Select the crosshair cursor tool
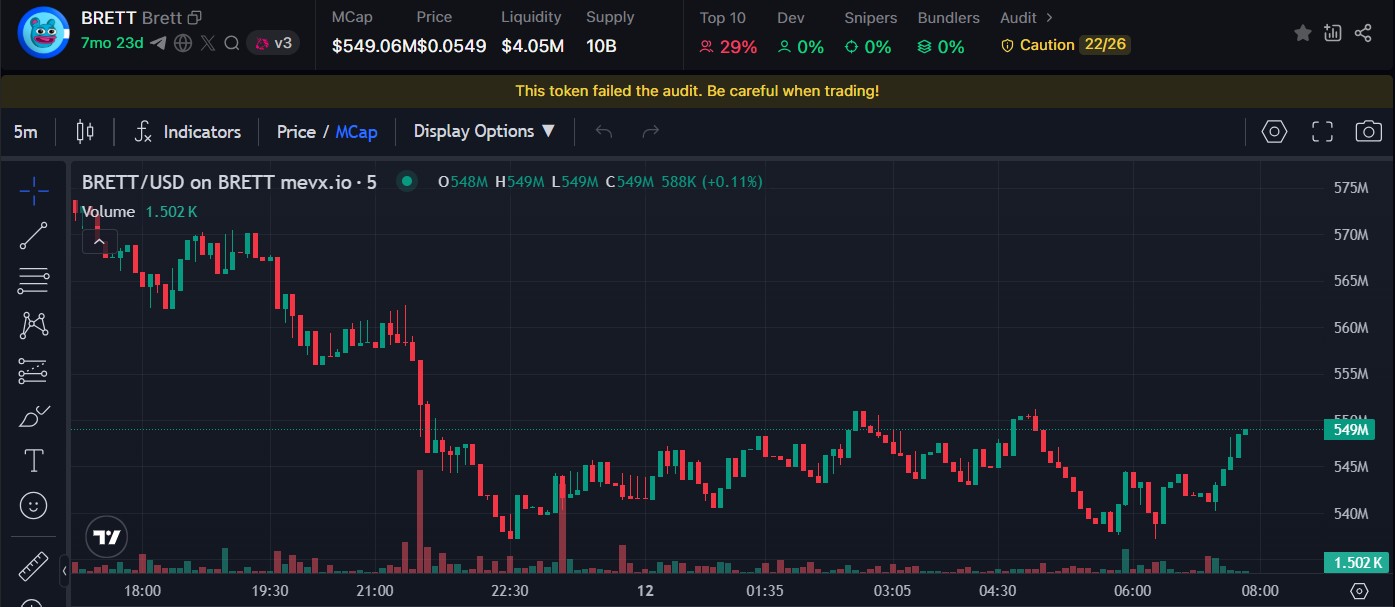The image size is (1395, 607). click(x=33, y=190)
